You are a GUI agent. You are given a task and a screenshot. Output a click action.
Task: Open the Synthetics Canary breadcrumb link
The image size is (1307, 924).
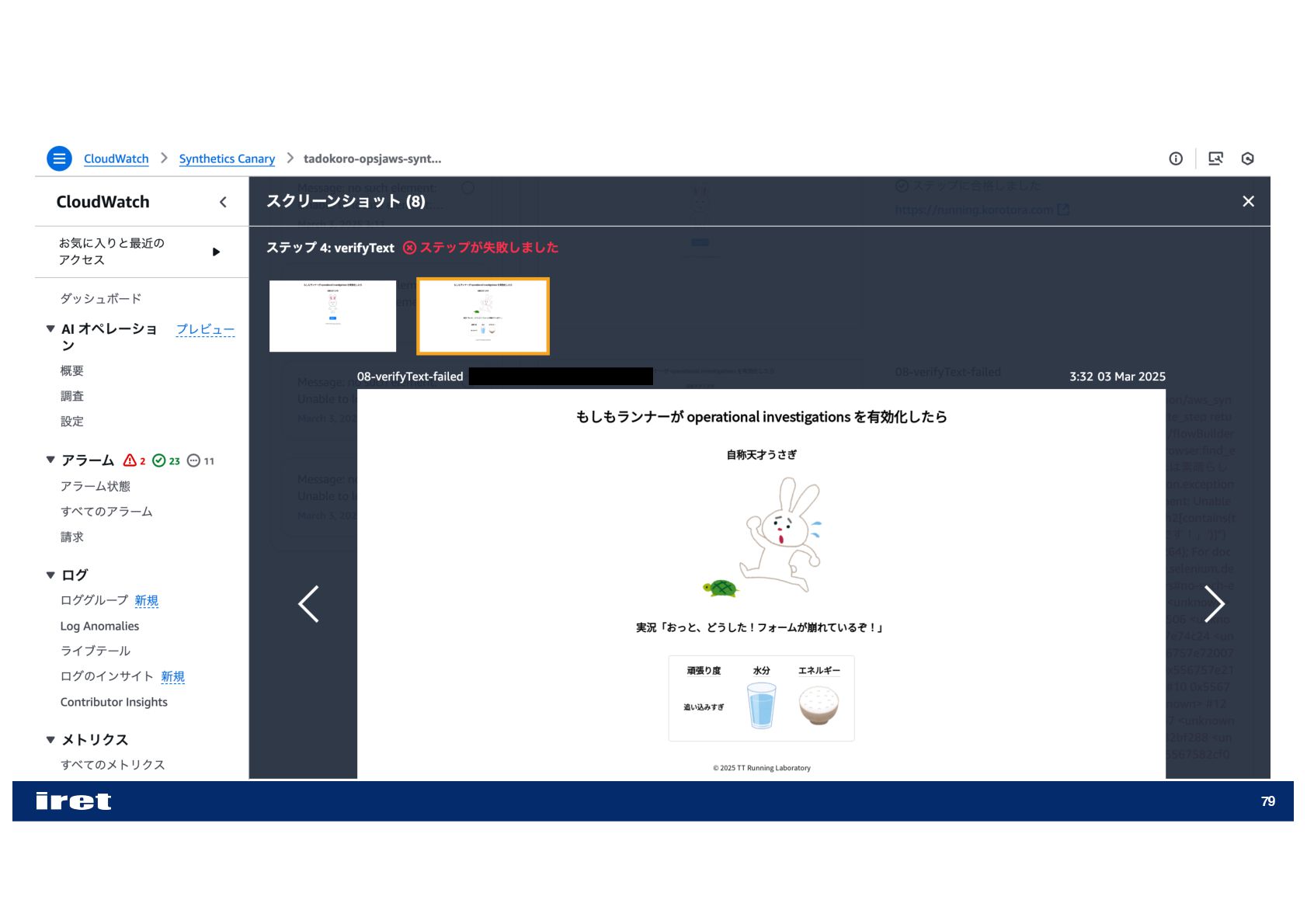[x=227, y=158]
